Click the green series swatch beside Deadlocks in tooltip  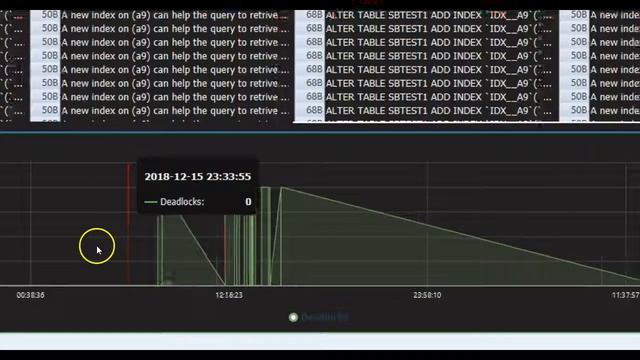point(151,202)
